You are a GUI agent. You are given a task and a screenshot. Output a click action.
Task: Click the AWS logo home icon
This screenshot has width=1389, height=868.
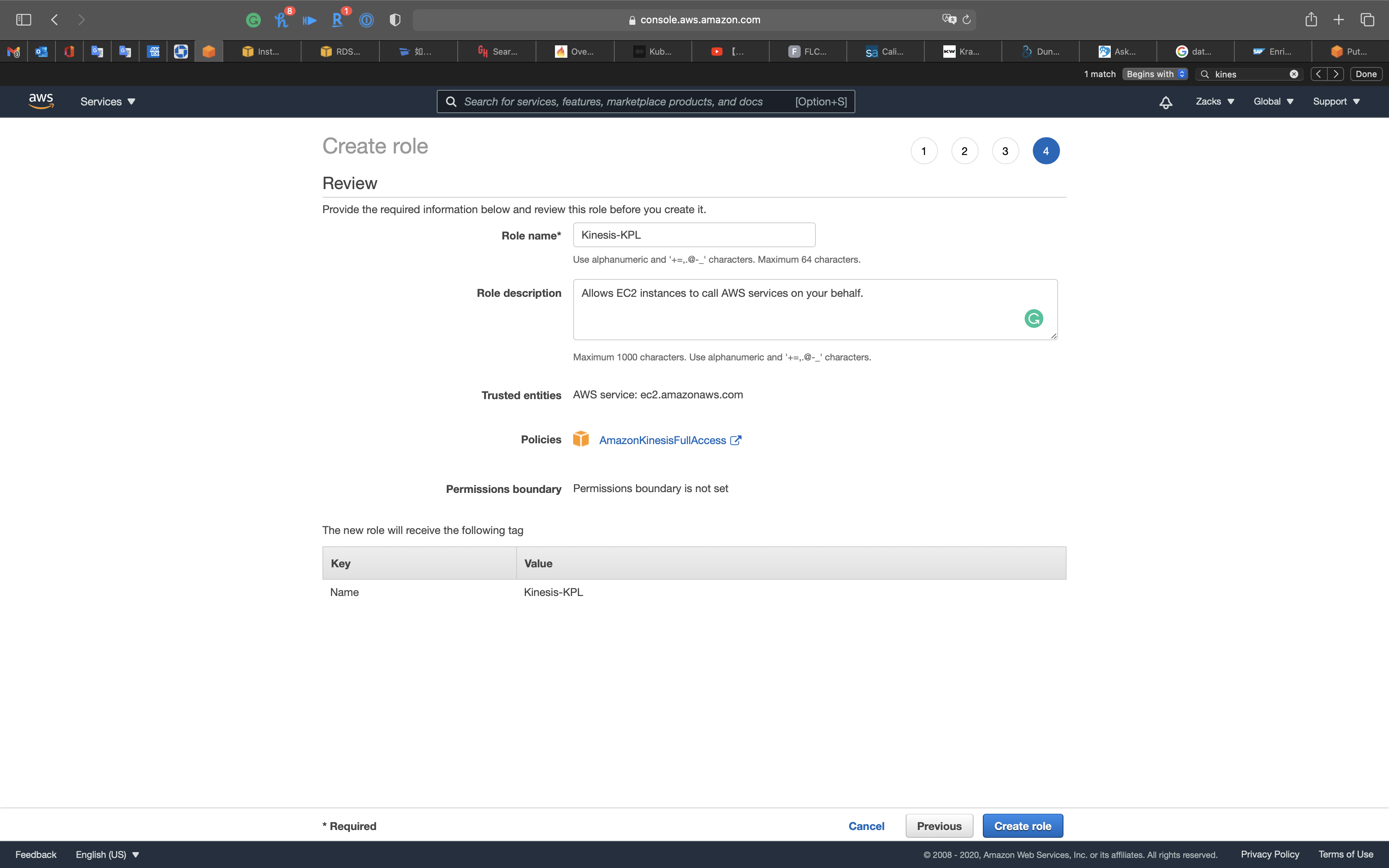click(x=41, y=101)
